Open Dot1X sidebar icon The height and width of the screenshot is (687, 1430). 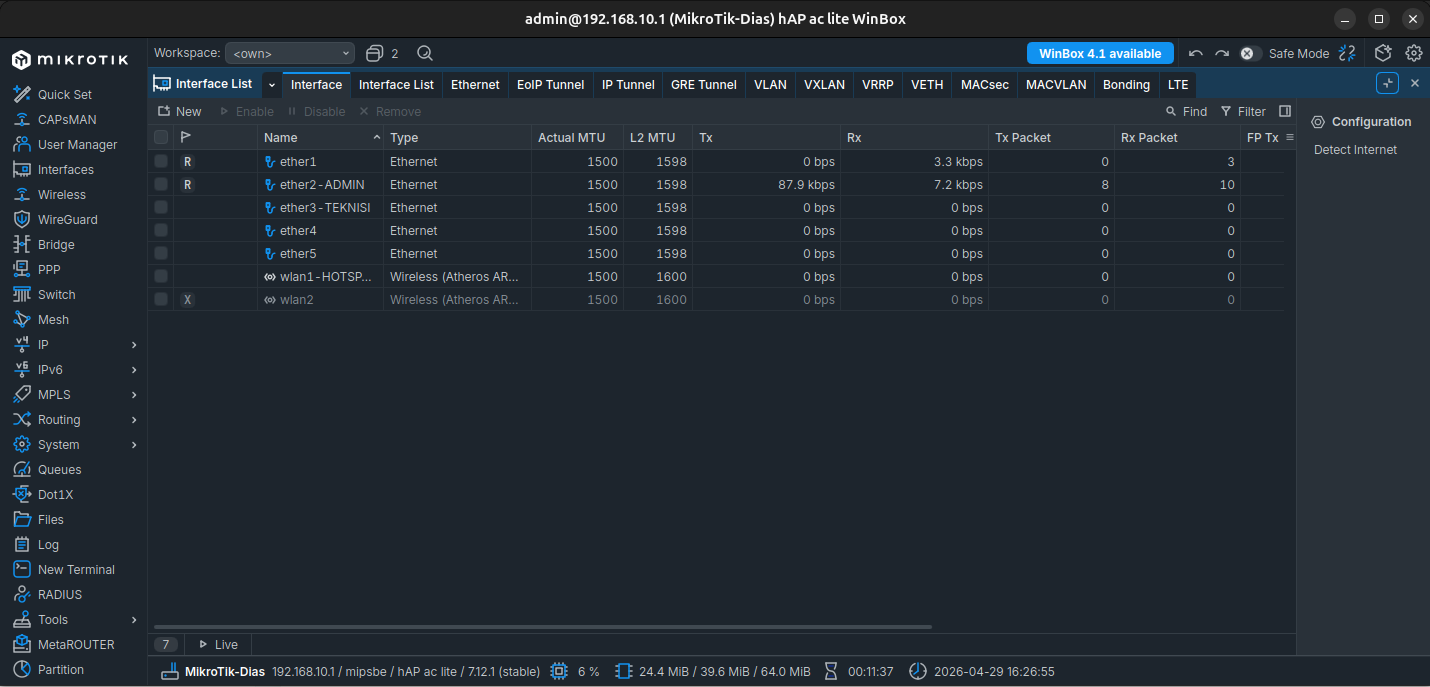coord(22,494)
